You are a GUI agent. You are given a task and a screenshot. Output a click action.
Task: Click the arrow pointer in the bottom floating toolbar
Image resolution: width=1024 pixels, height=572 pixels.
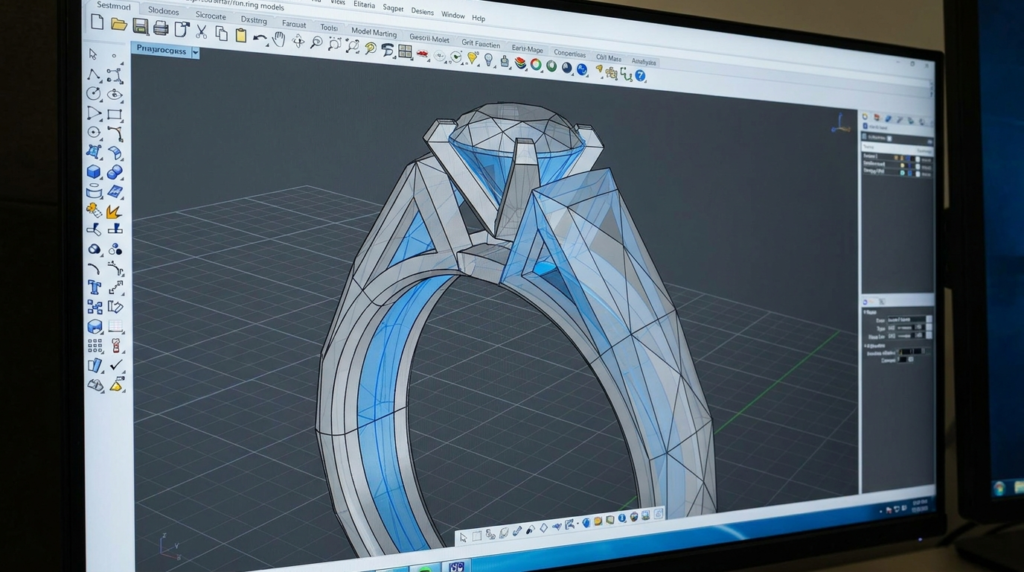pyautogui.click(x=463, y=537)
